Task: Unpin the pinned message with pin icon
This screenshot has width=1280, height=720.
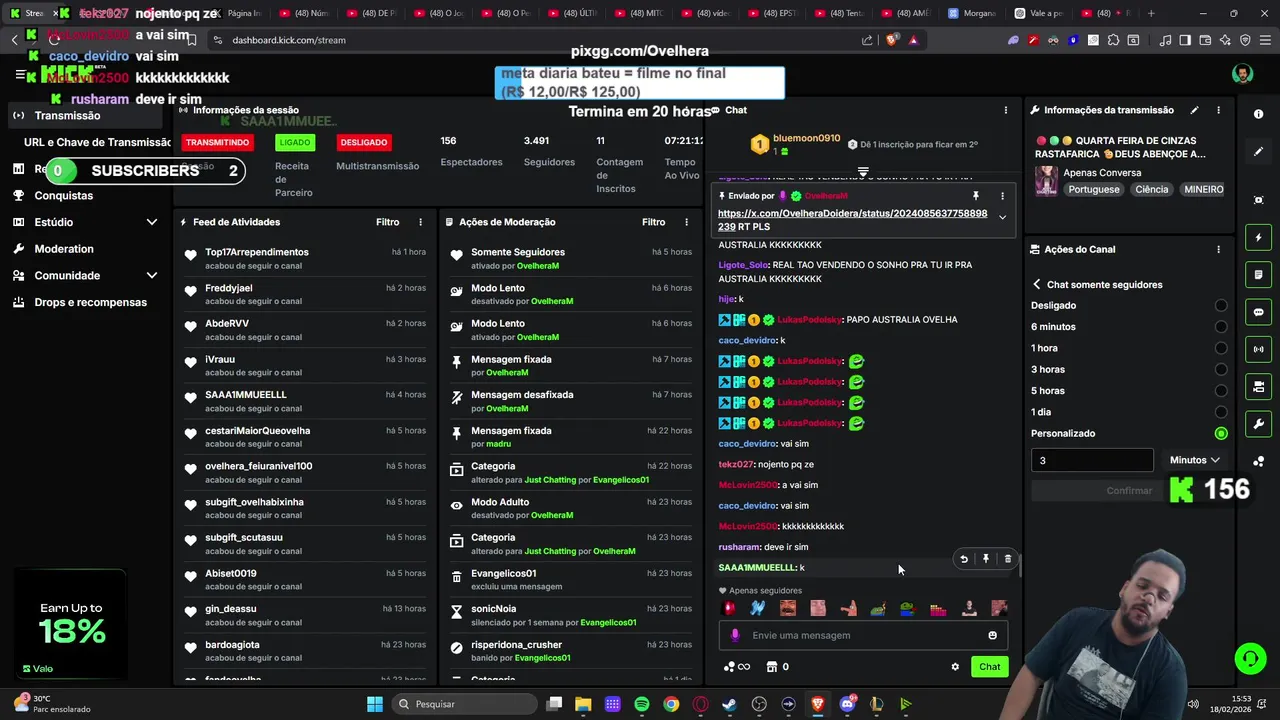Action: (x=975, y=196)
